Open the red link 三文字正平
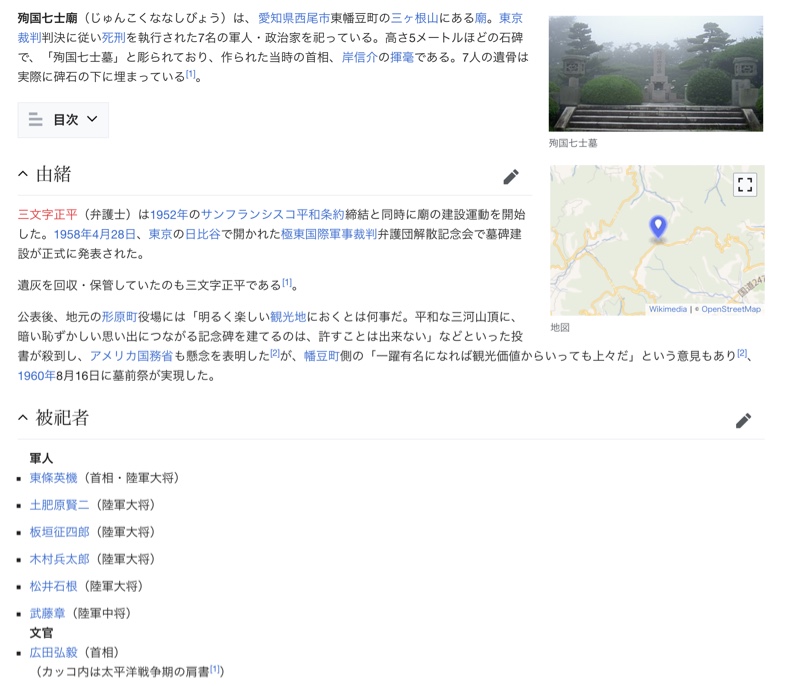Image resolution: width=800 pixels, height=686 pixels. pyautogui.click(x=47, y=214)
